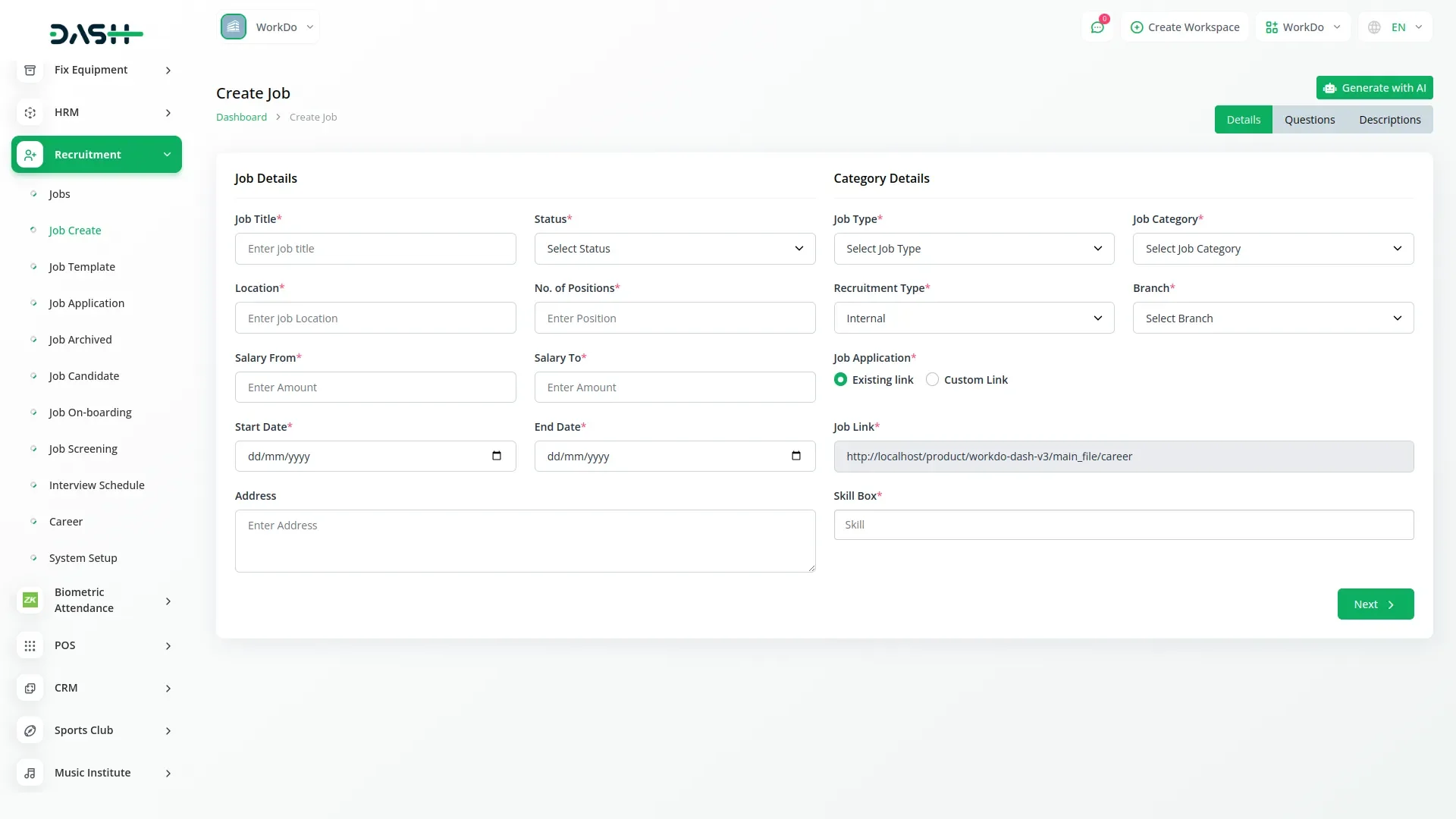The image size is (1456, 819).
Task: Select the Custom Link radio option
Action: point(932,379)
